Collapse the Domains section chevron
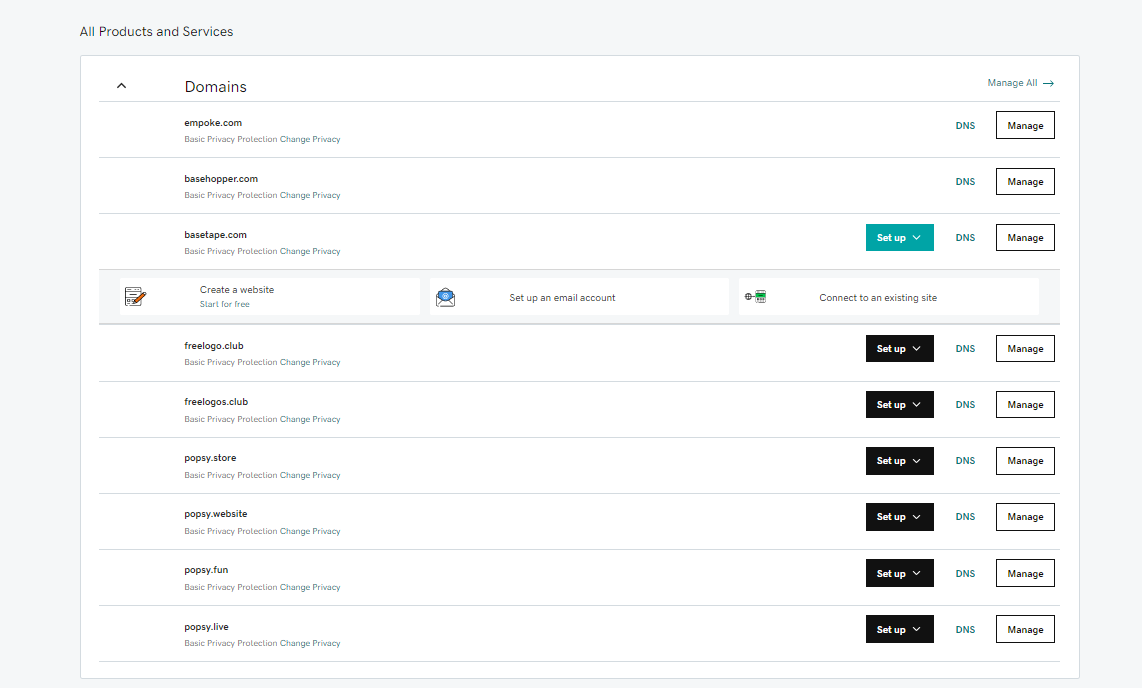The height and width of the screenshot is (688, 1142). [122, 86]
